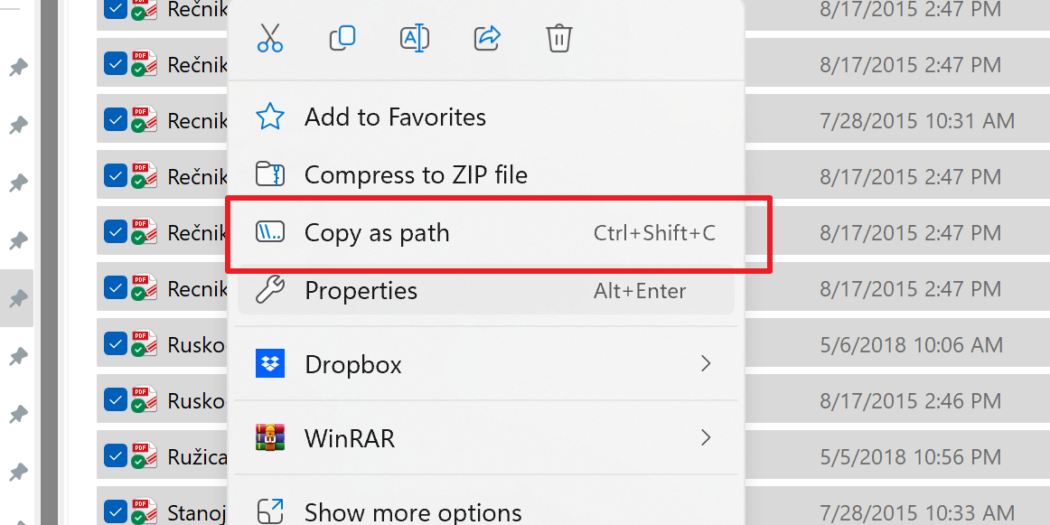Viewport: 1050px width, 525px height.
Task: Click the Dropbox logo icon
Action: tap(270, 364)
